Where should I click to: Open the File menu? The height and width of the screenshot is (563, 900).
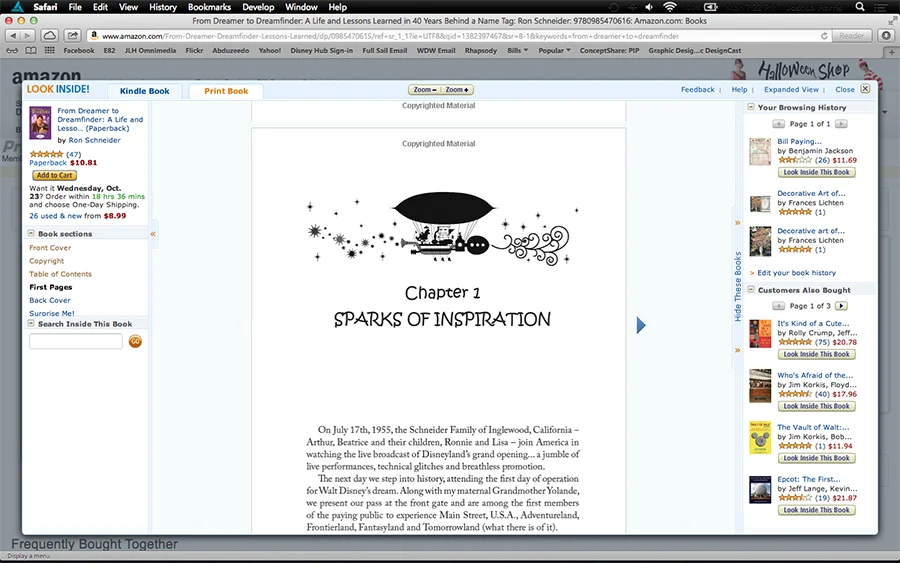(75, 7)
